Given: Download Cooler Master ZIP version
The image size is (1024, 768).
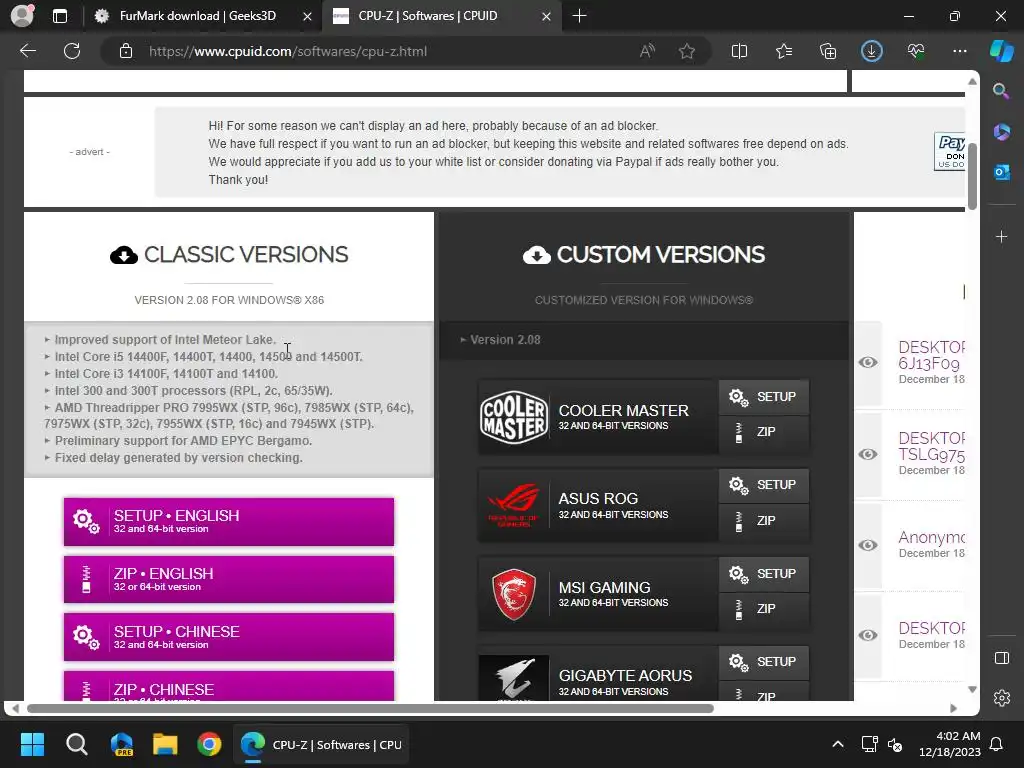Looking at the screenshot, I should pos(763,432).
